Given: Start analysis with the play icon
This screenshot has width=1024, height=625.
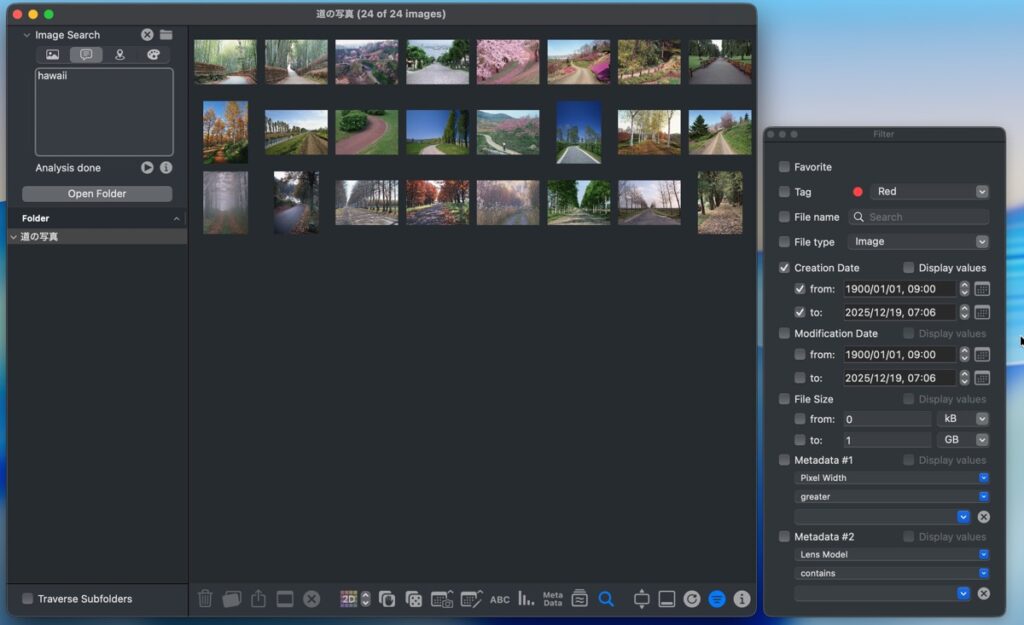Looking at the screenshot, I should pyautogui.click(x=147, y=168).
